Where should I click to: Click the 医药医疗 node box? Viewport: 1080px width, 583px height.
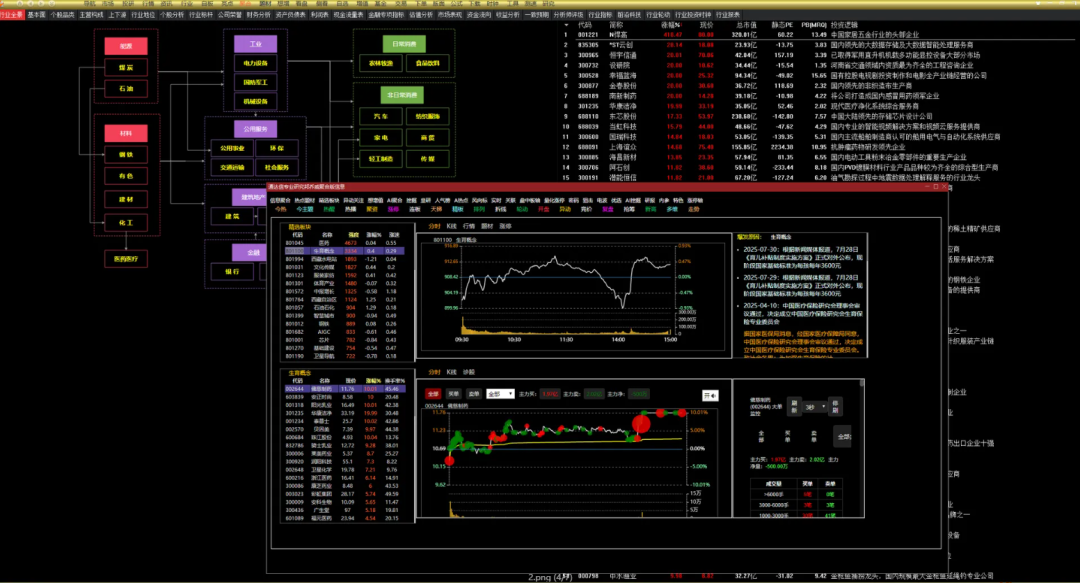(126, 258)
